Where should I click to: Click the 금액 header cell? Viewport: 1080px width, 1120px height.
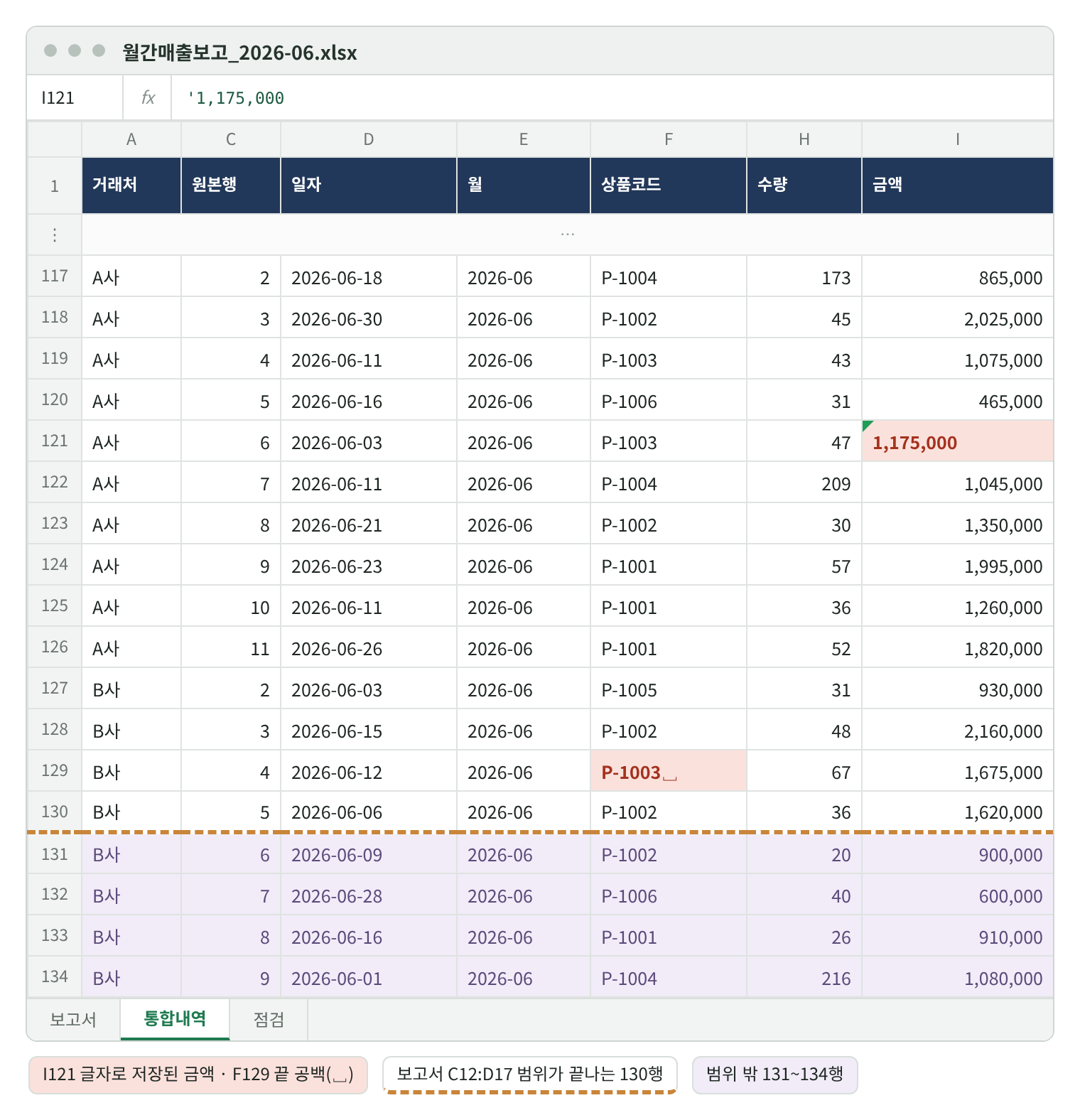(x=958, y=185)
